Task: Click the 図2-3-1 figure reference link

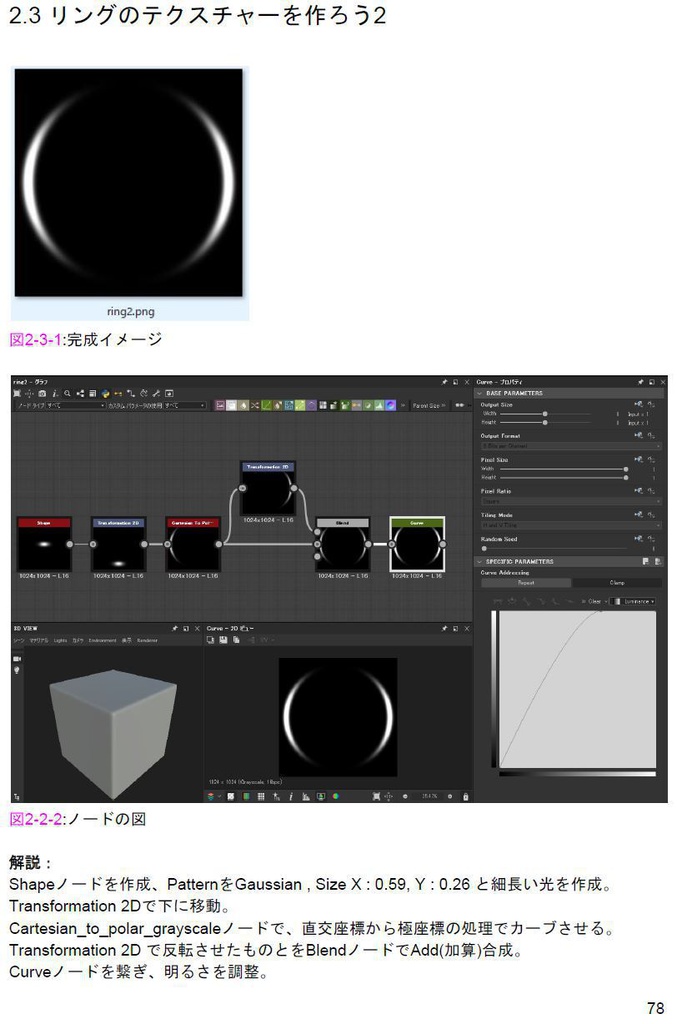Action: pyautogui.click(x=35, y=340)
